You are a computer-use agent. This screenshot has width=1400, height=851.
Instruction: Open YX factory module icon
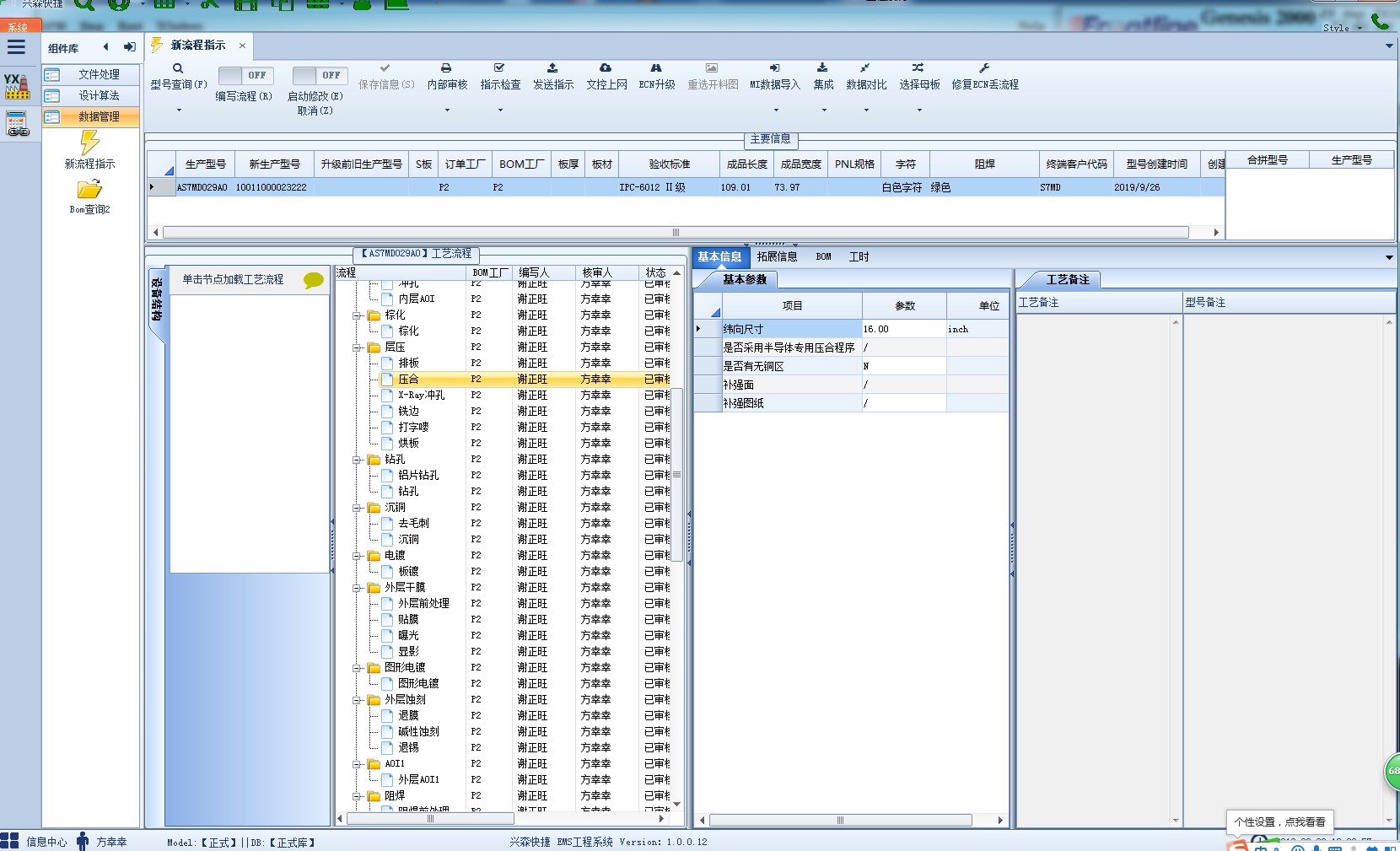click(x=17, y=85)
